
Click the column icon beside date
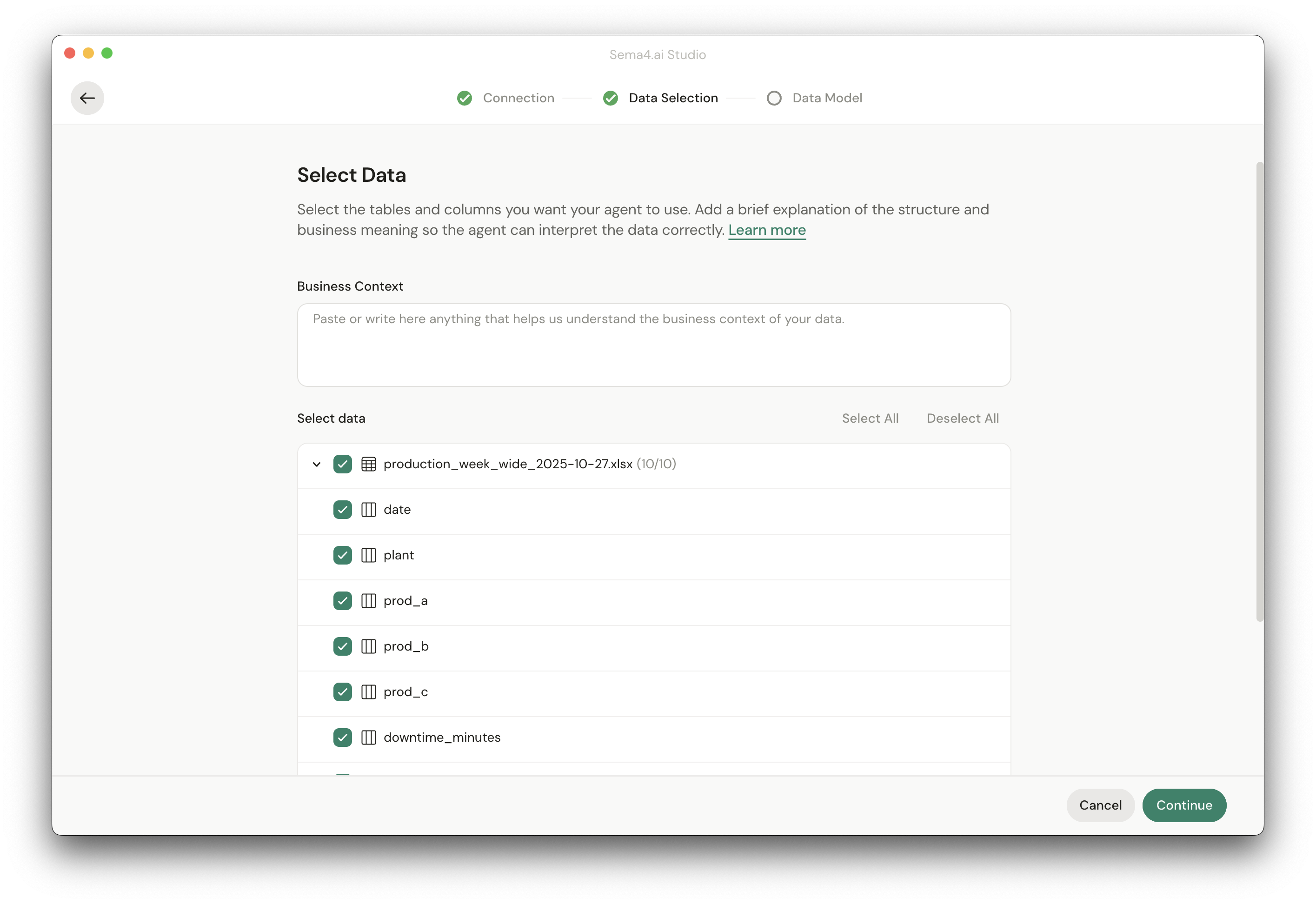pos(369,509)
